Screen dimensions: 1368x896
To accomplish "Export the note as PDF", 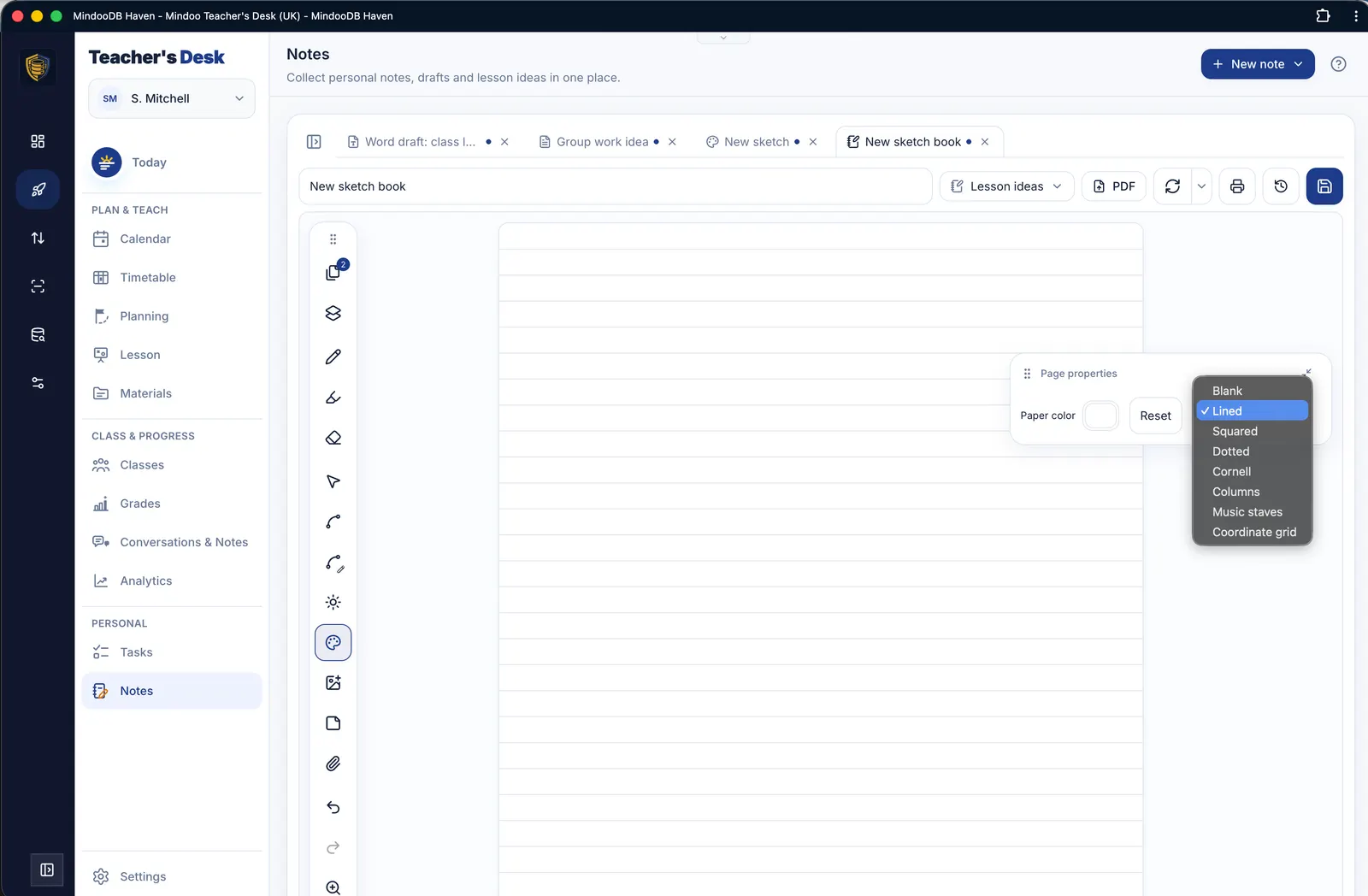I will click(x=1114, y=186).
